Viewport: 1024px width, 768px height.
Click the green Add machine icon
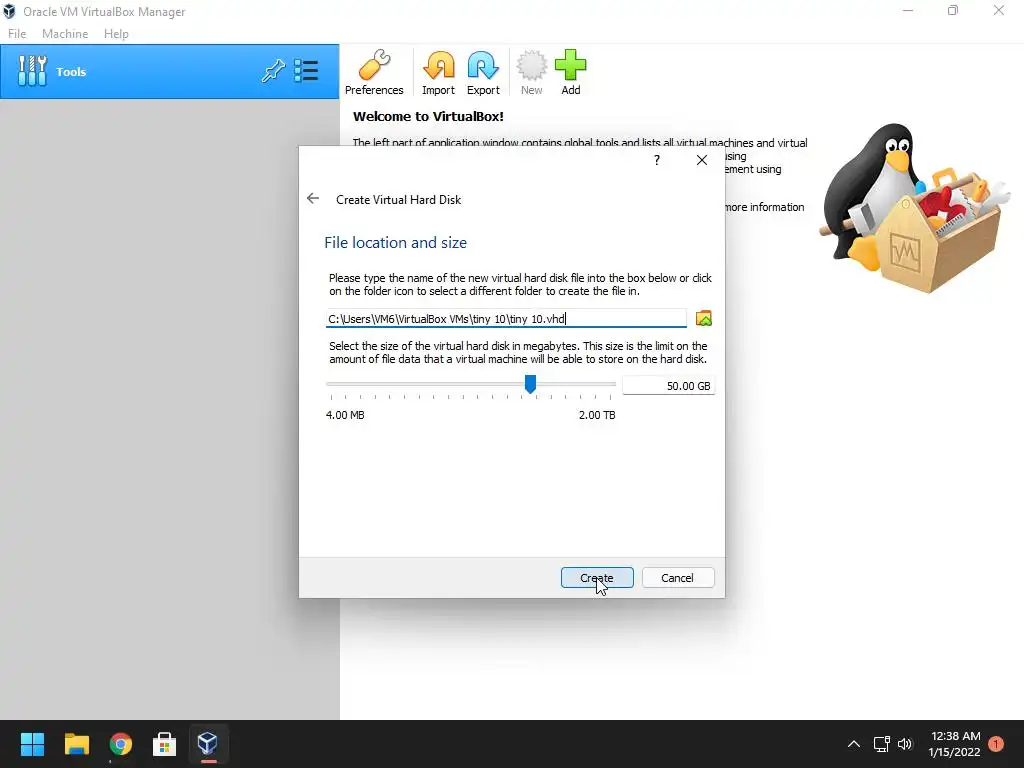tap(571, 73)
